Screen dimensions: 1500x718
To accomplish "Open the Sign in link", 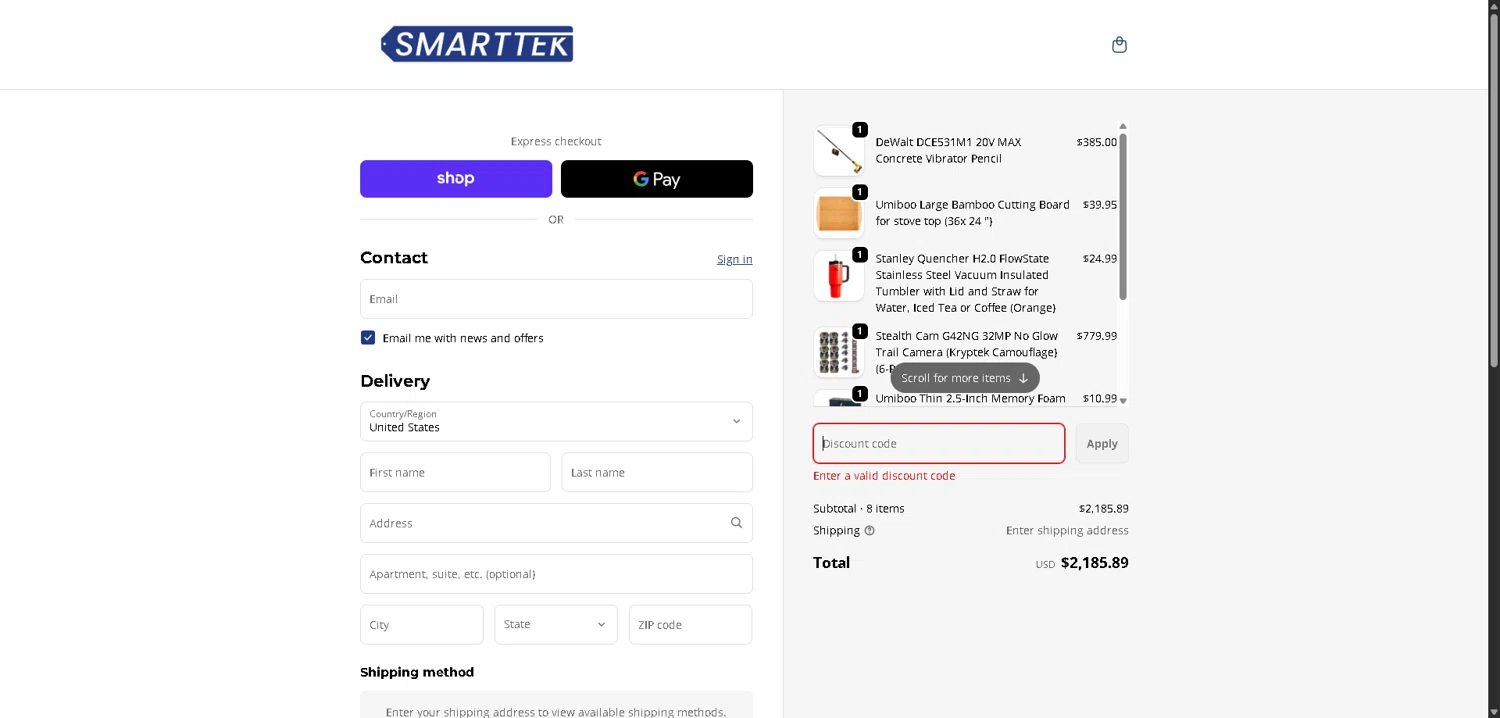I will click(735, 259).
